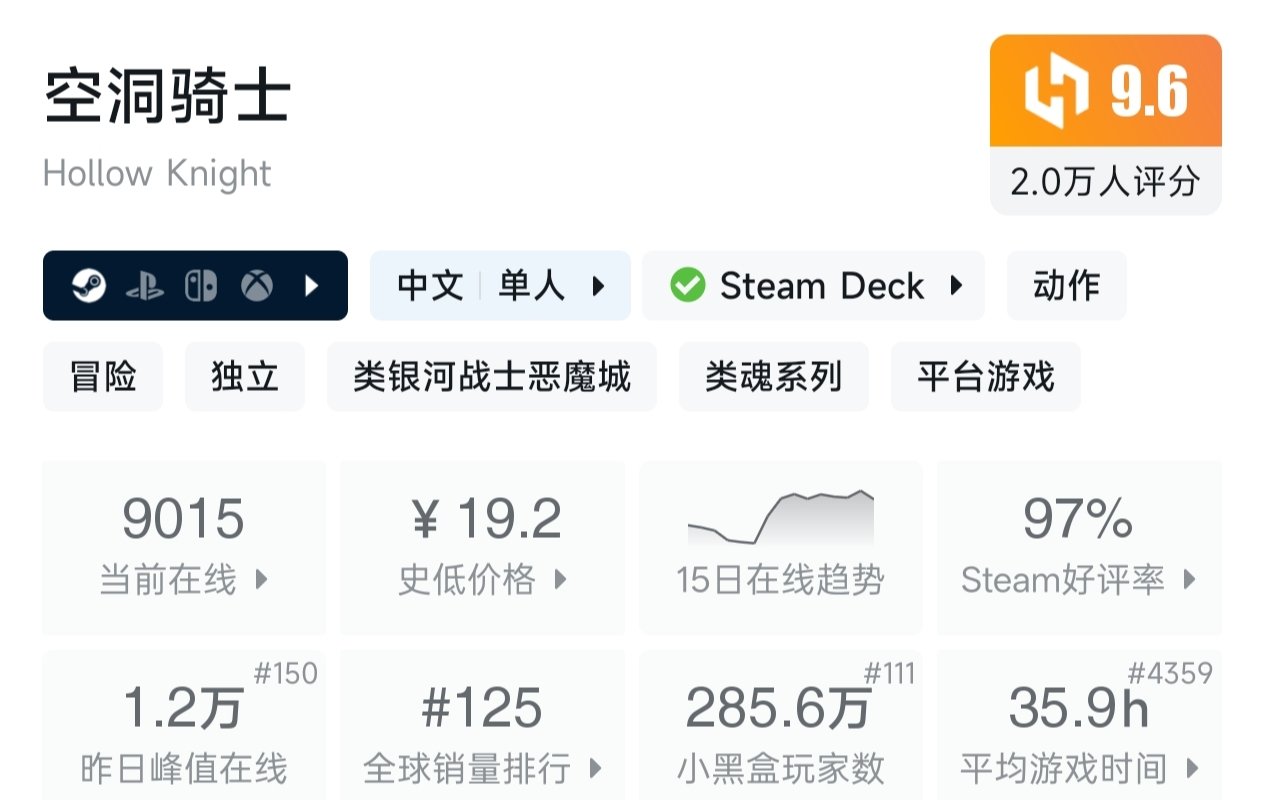Open the Steam好评率 review rate arrow
The height and width of the screenshot is (800, 1264).
tap(1189, 579)
